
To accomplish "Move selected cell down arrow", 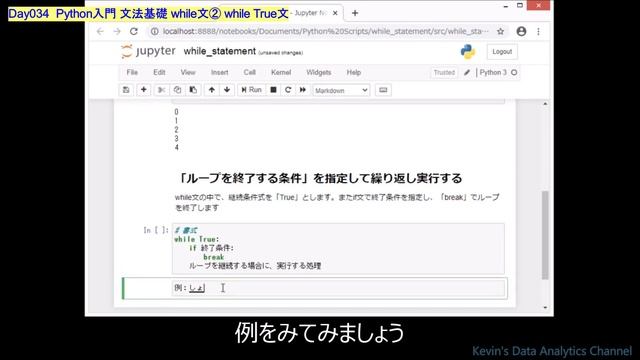I will point(227,90).
